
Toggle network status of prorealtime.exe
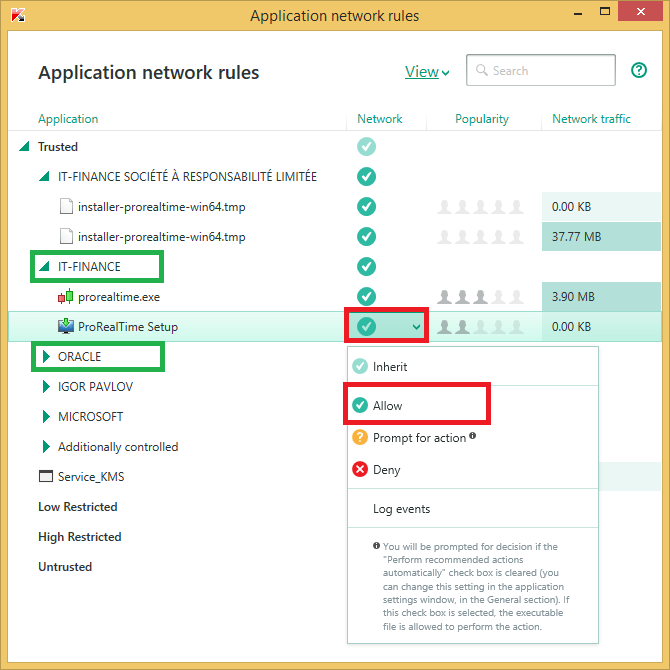tap(366, 297)
